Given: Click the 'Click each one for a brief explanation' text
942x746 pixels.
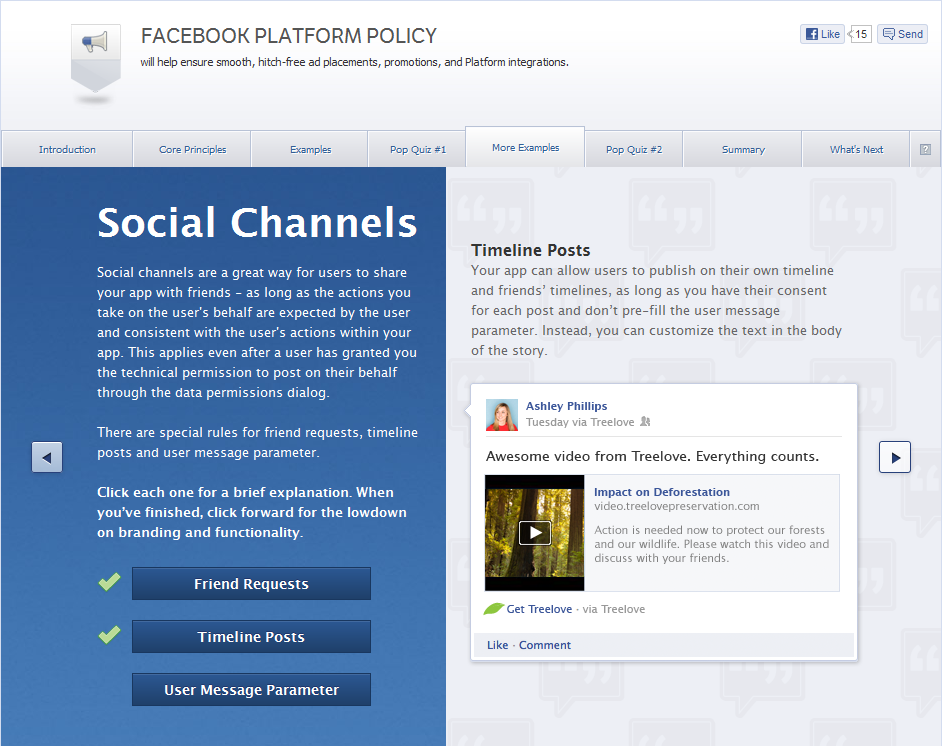Looking at the screenshot, I should (252, 512).
